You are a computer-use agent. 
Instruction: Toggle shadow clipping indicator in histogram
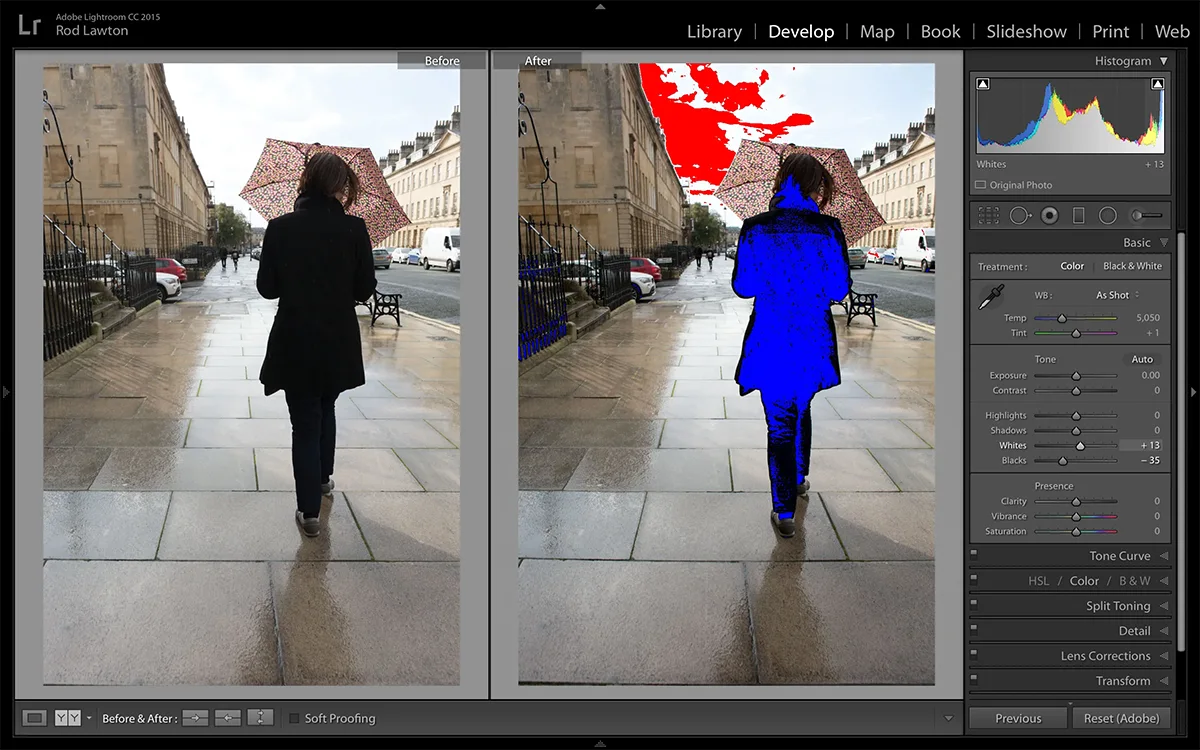[983, 85]
